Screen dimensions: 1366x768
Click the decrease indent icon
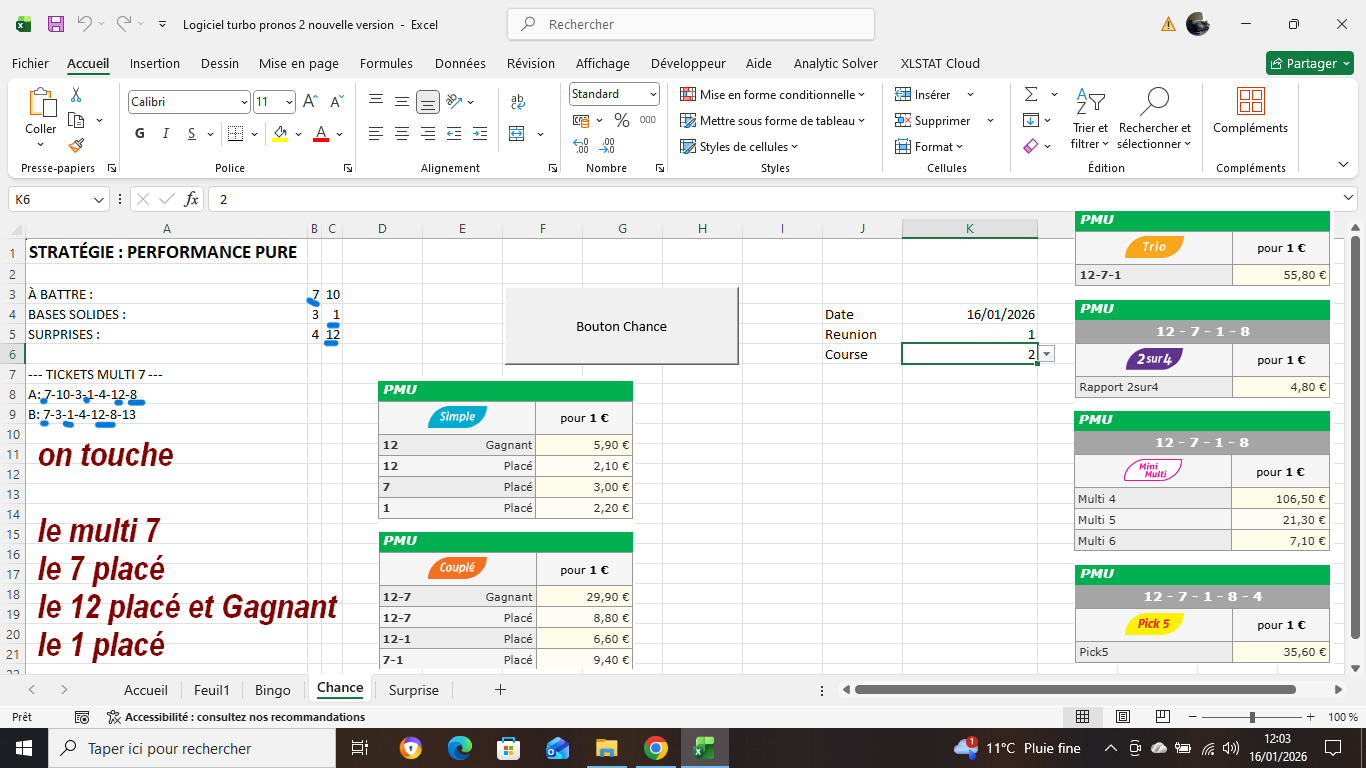(455, 134)
